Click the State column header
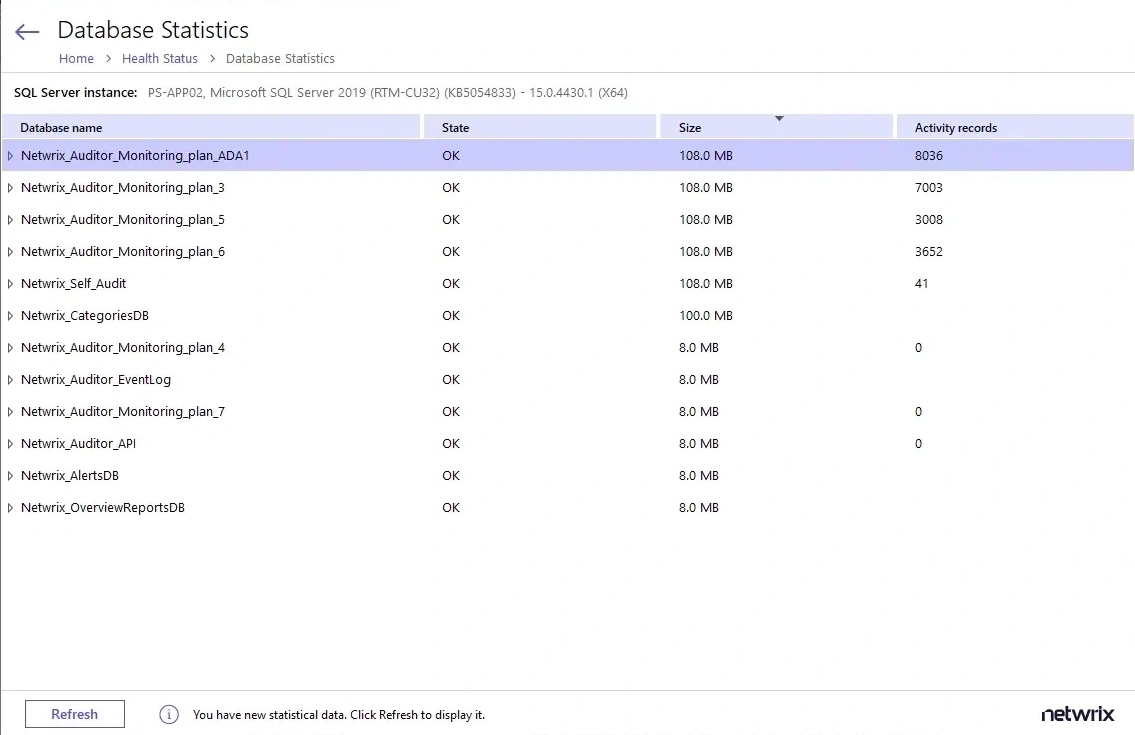The width and height of the screenshot is (1135, 735). (x=455, y=127)
